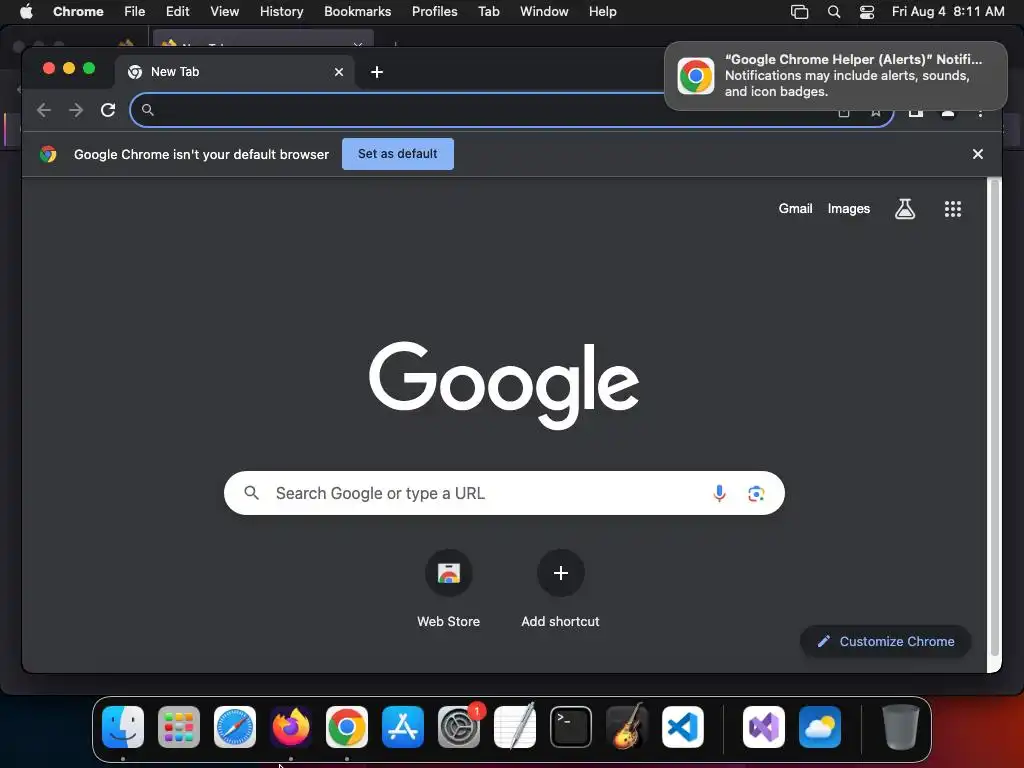The height and width of the screenshot is (768, 1024).
Task: Launch Safari from the Dock
Action: pos(235,727)
